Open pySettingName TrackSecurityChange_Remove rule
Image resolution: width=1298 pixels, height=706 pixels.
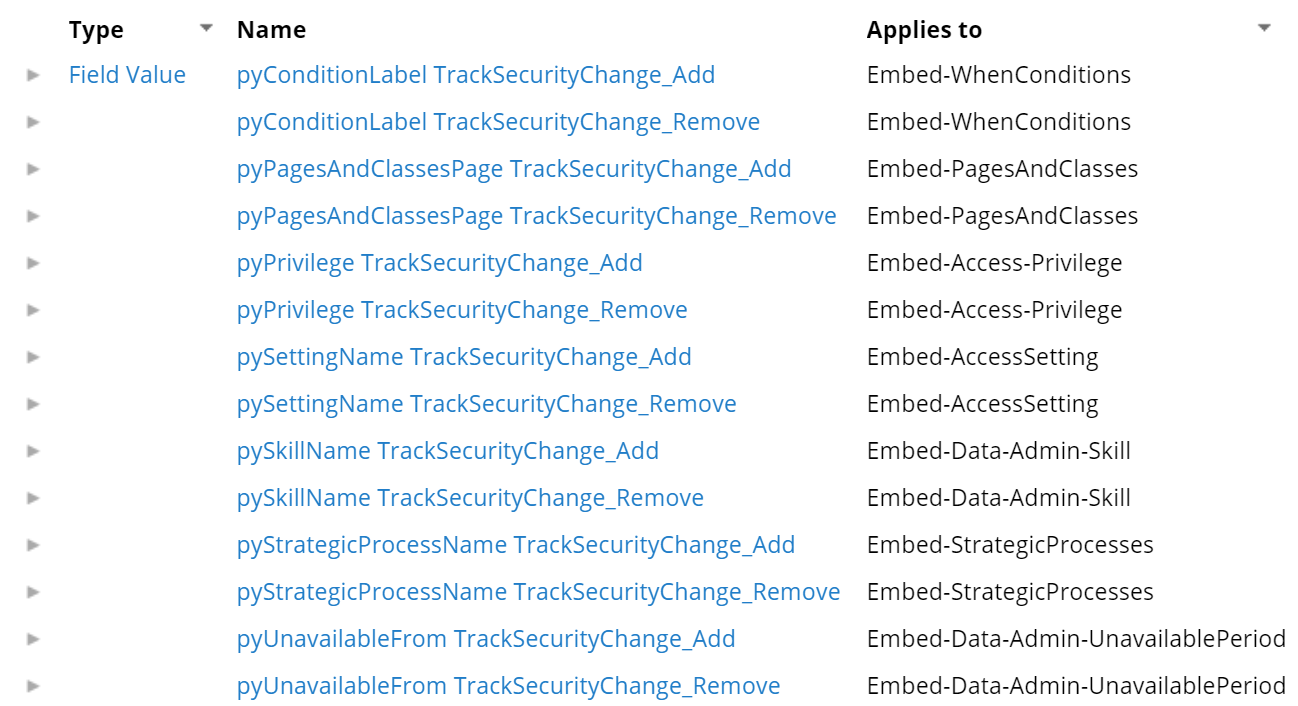click(487, 404)
